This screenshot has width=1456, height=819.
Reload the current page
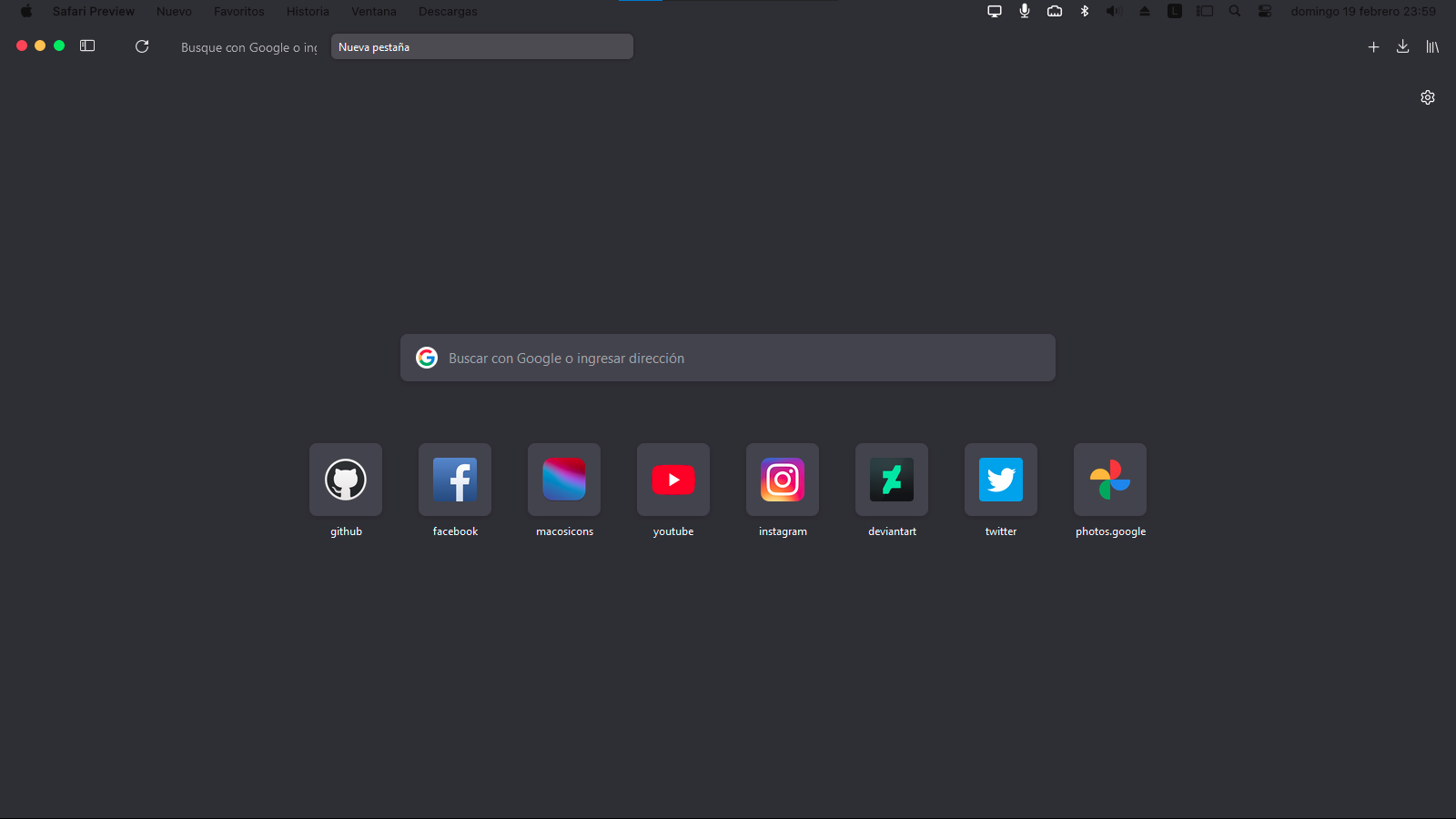(142, 46)
